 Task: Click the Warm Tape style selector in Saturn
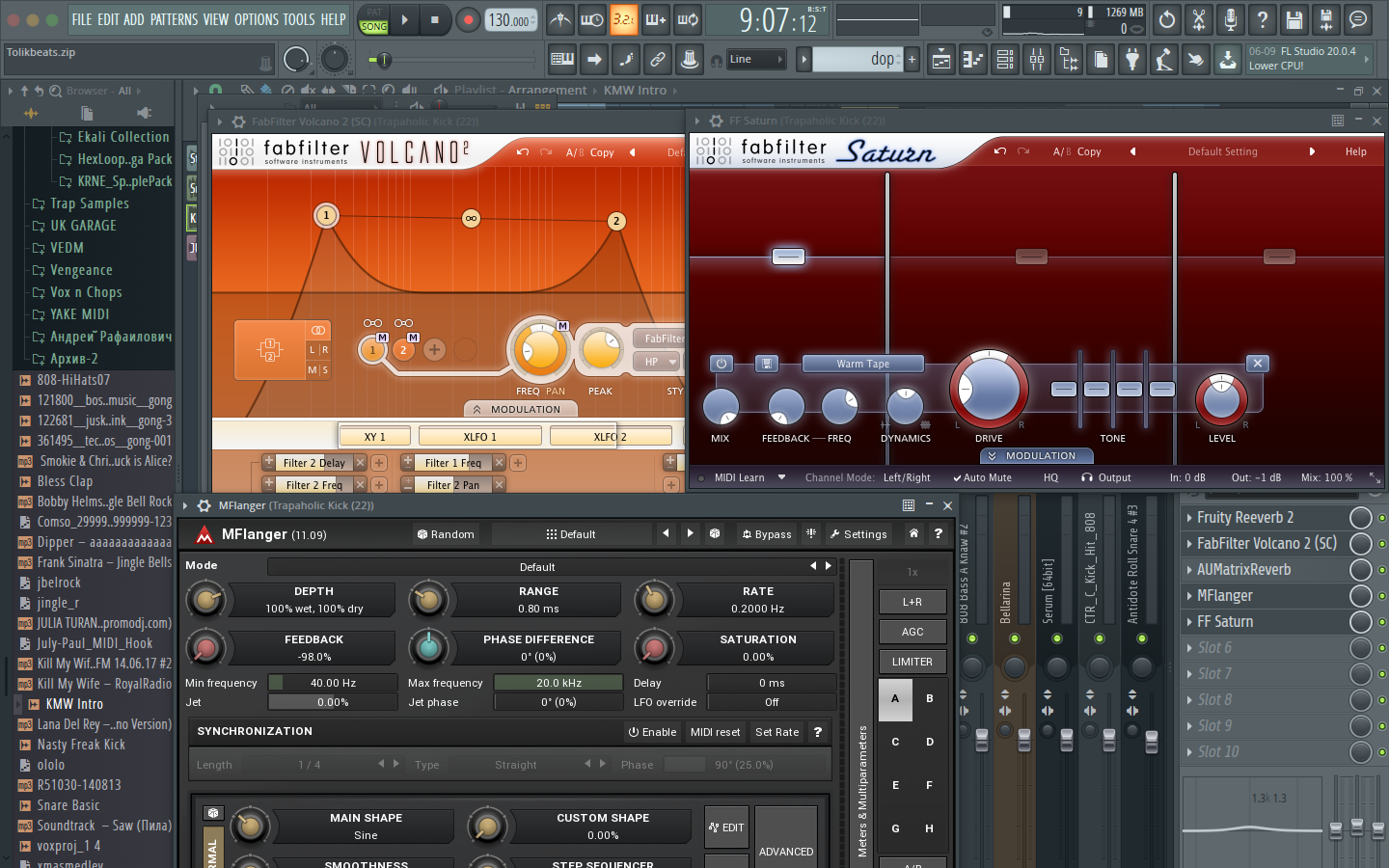tap(863, 364)
